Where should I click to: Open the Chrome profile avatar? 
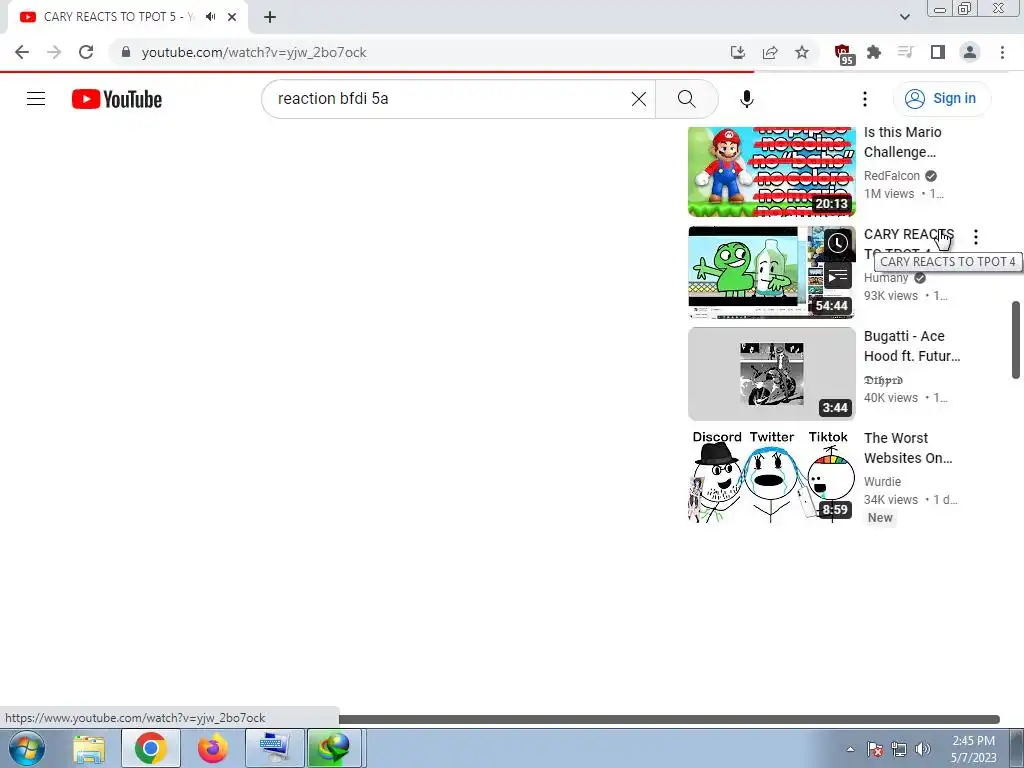(x=970, y=52)
